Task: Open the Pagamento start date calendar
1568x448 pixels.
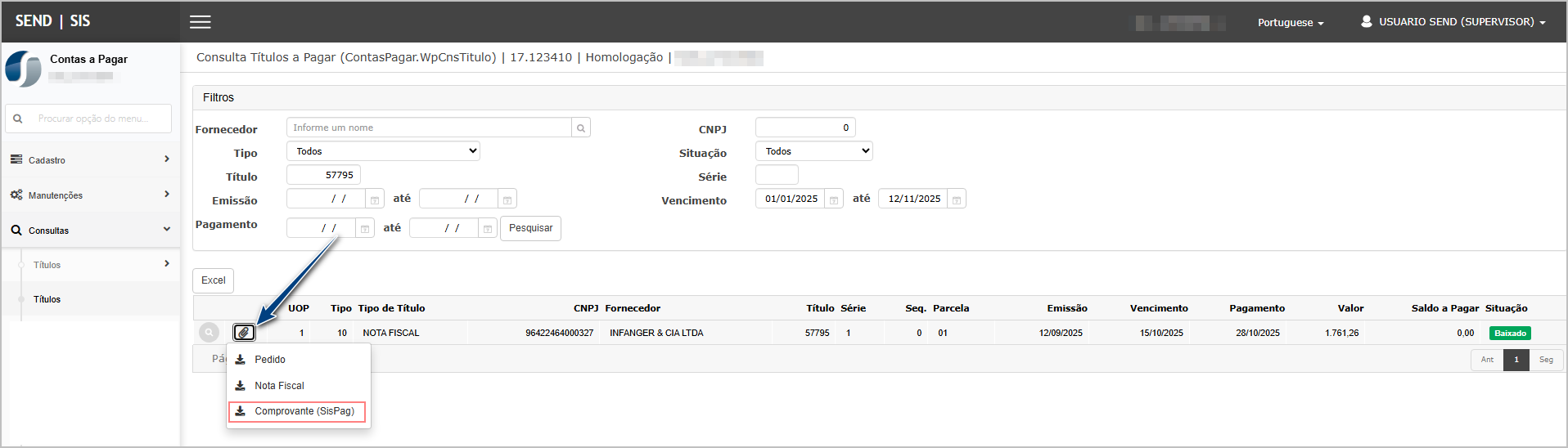Action: 365,229
